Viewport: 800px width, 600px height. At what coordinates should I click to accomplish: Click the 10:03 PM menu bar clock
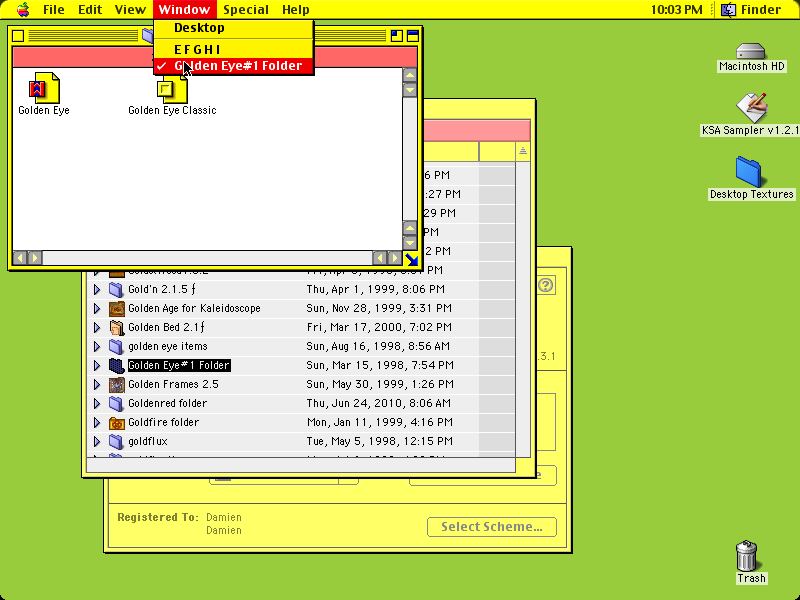[x=677, y=9]
